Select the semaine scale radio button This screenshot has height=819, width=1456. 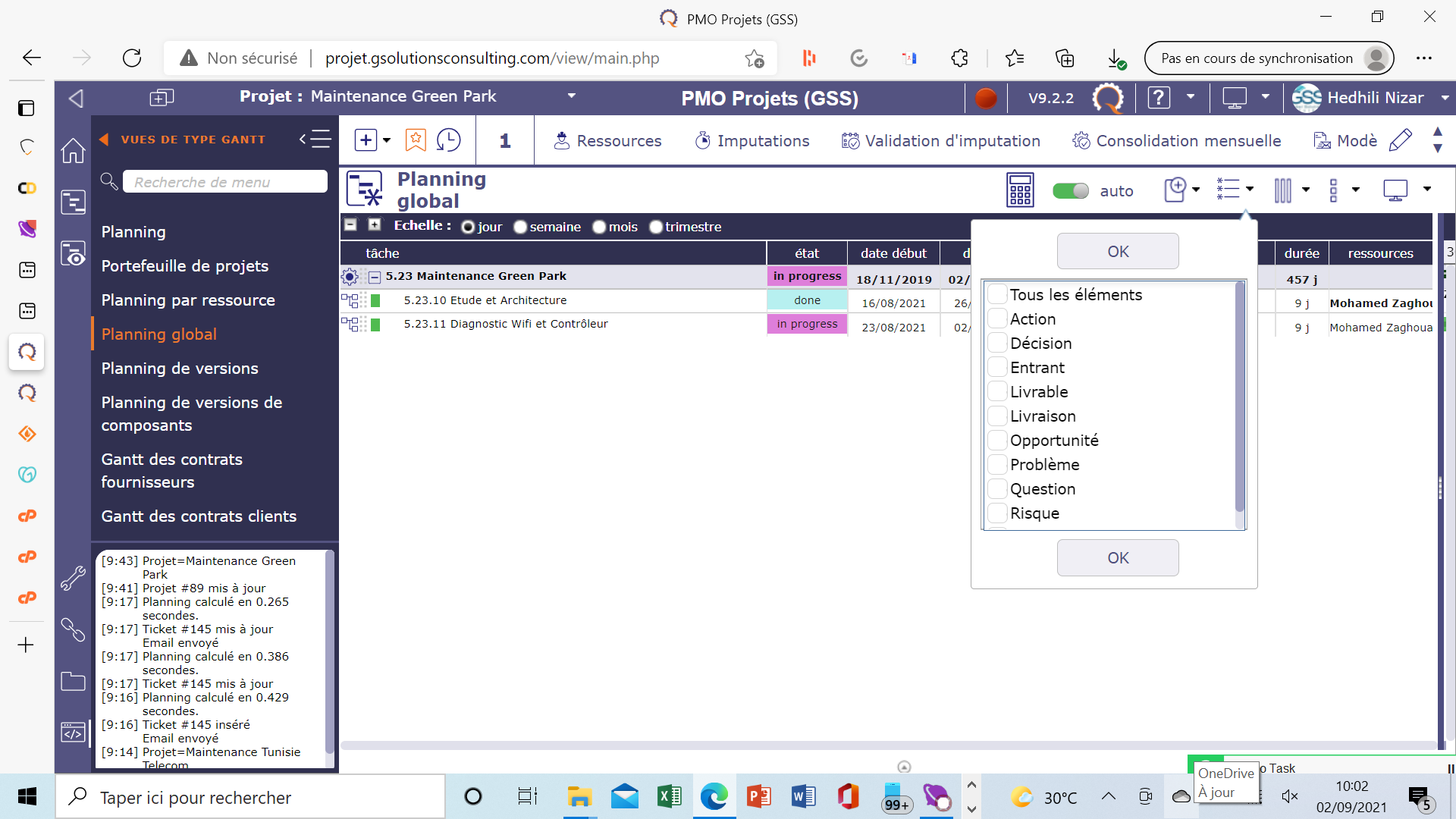tap(520, 227)
